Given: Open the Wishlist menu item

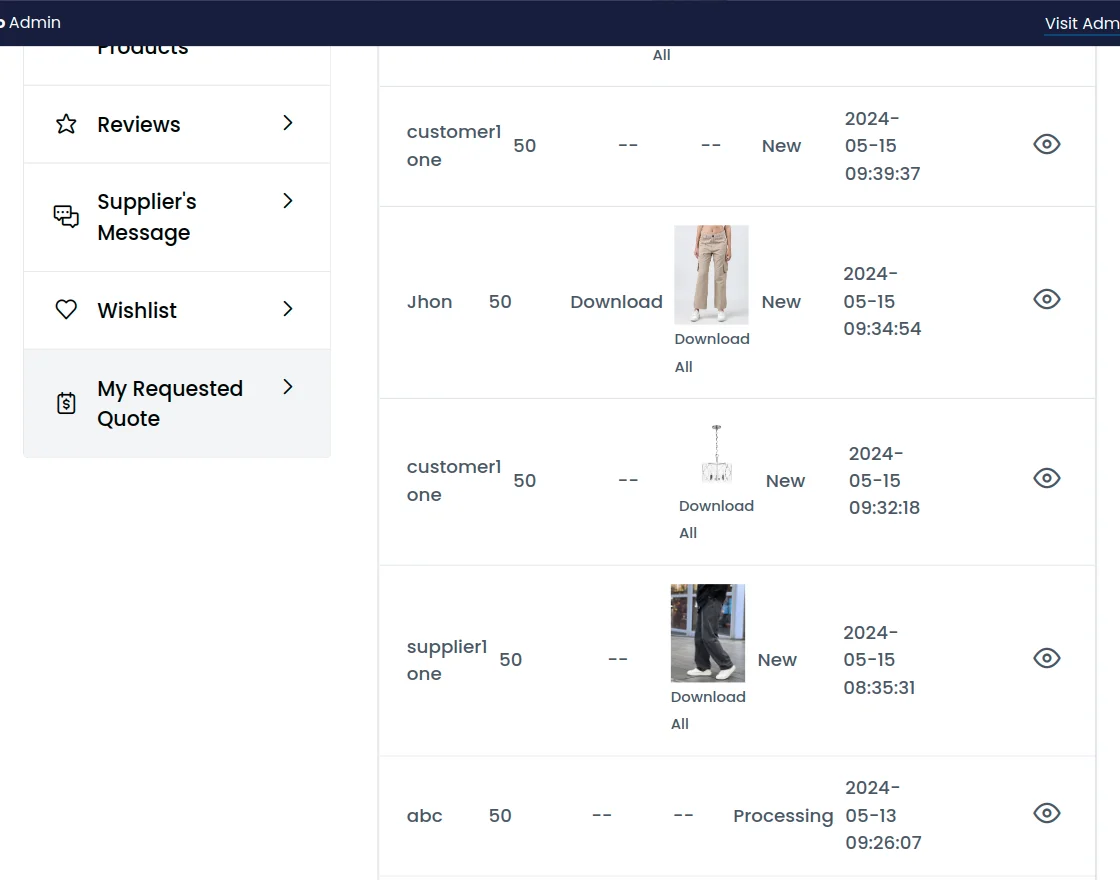Looking at the screenshot, I should click(x=137, y=310).
